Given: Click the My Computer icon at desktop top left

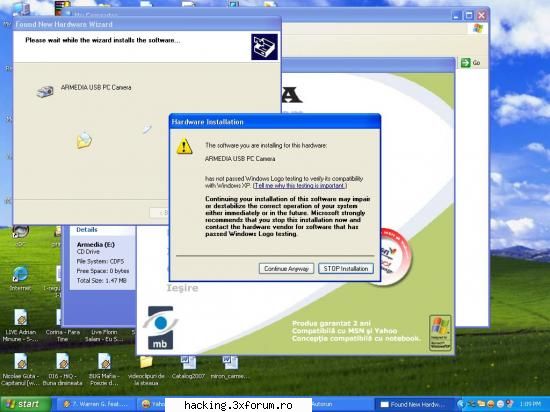Looking at the screenshot, I should click(x=21, y=8).
